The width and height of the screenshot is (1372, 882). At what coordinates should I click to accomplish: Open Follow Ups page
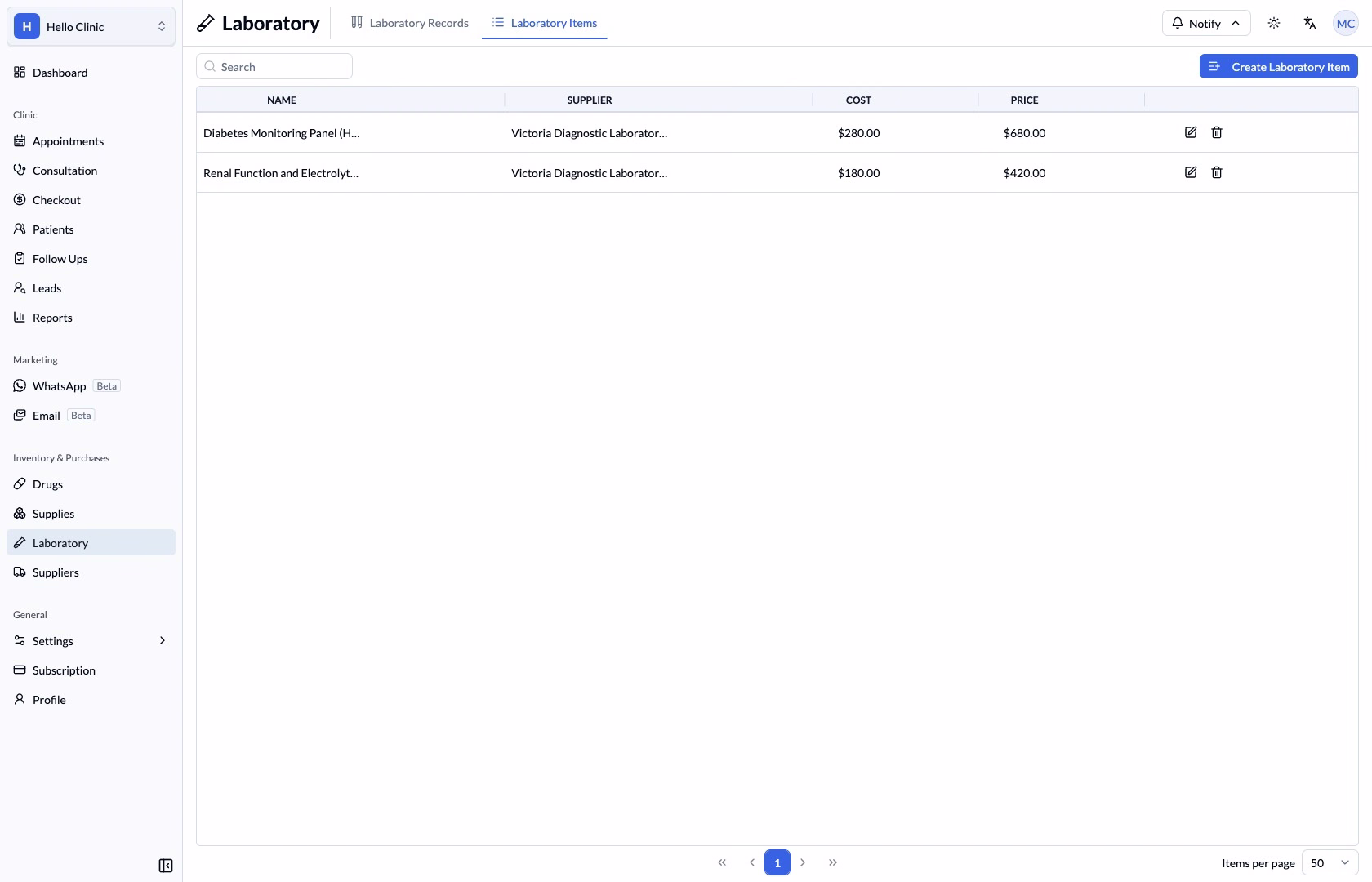(x=91, y=258)
